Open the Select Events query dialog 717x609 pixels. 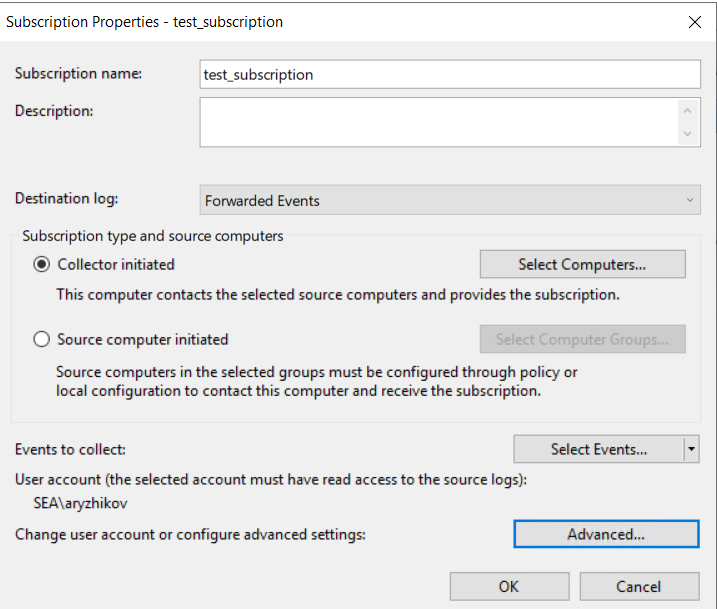coord(598,449)
